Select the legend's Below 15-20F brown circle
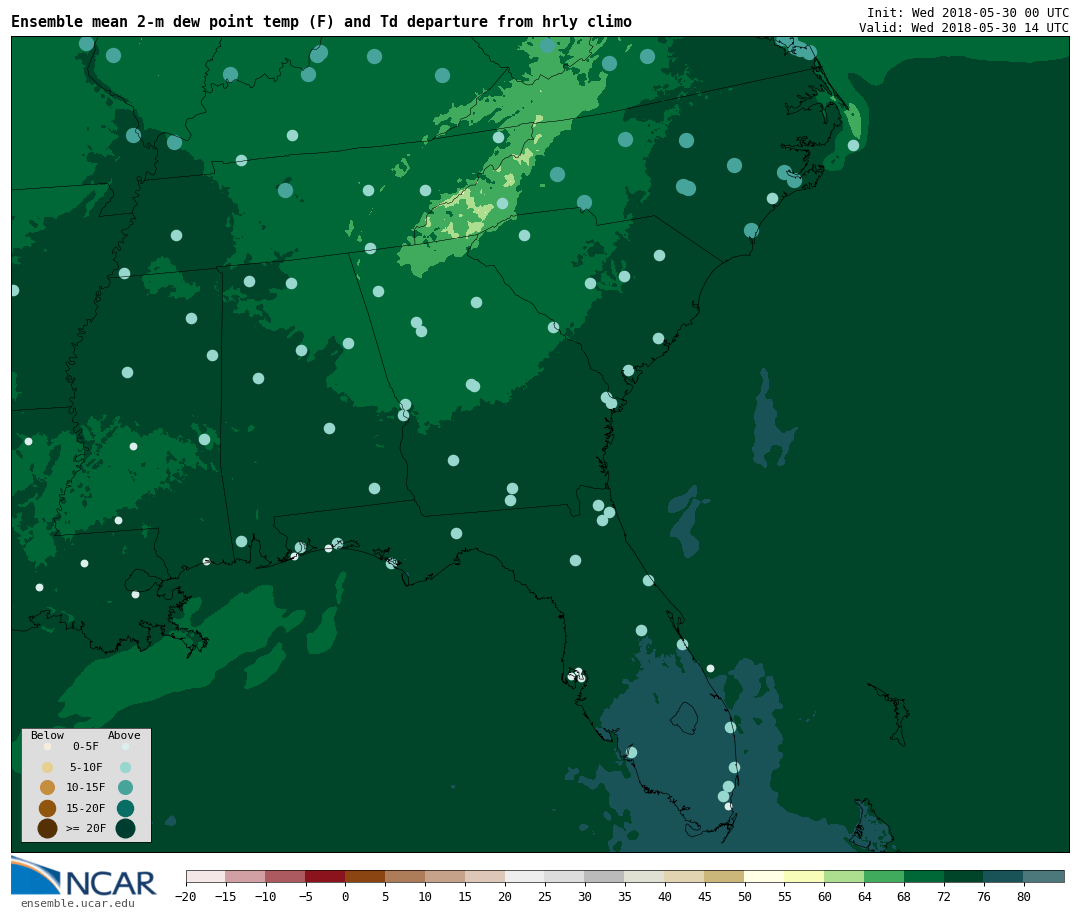The width and height of the screenshot is (1080, 915). tap(48, 808)
